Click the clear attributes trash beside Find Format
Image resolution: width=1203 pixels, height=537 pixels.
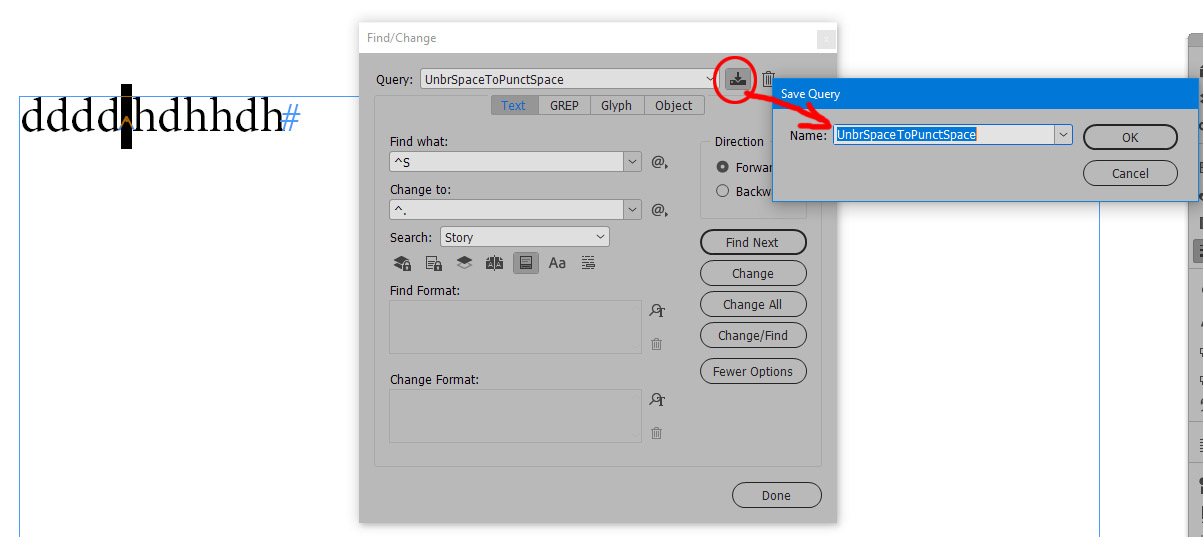point(657,343)
